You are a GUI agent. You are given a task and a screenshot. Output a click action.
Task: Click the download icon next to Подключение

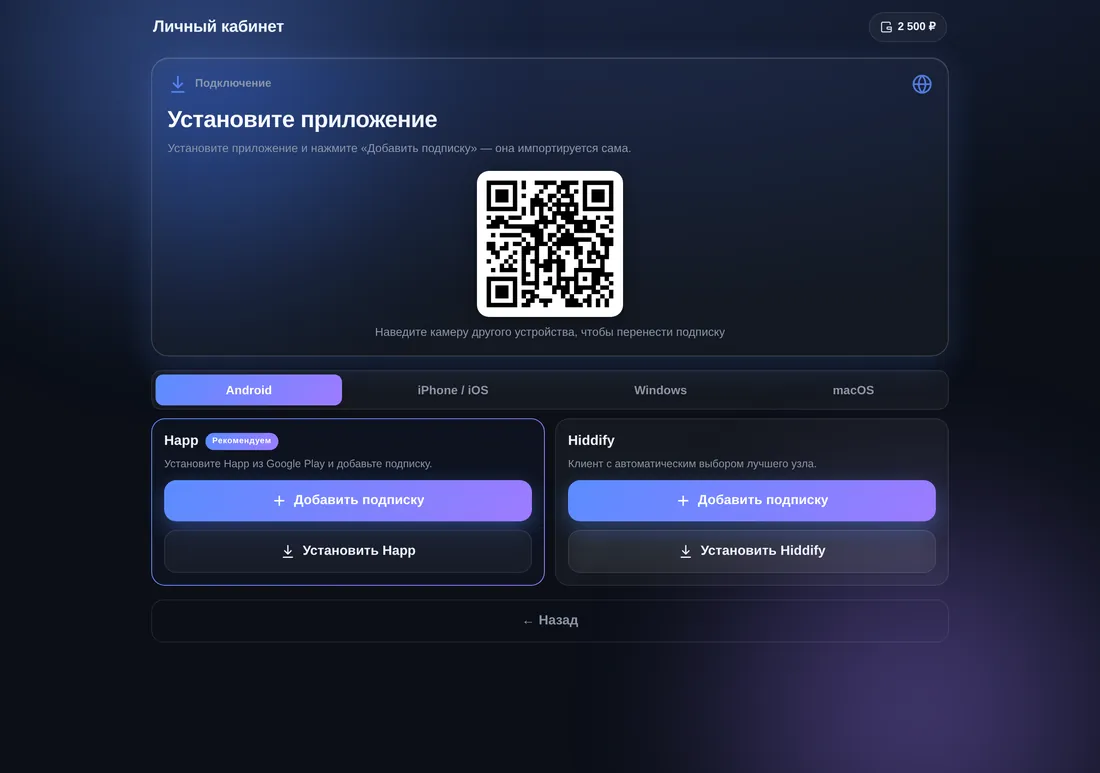[177, 84]
